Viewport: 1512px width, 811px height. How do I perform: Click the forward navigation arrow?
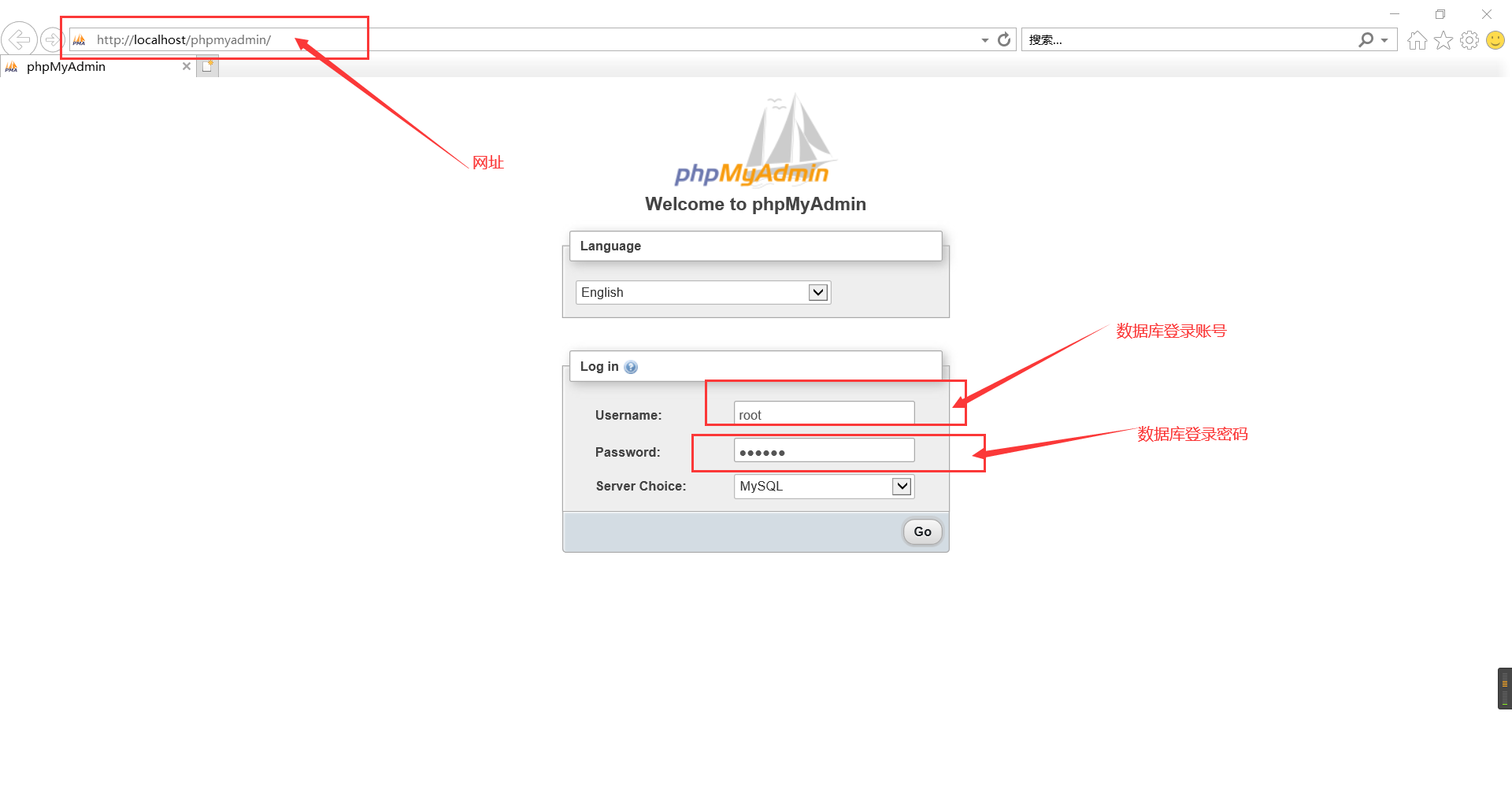coord(52,39)
